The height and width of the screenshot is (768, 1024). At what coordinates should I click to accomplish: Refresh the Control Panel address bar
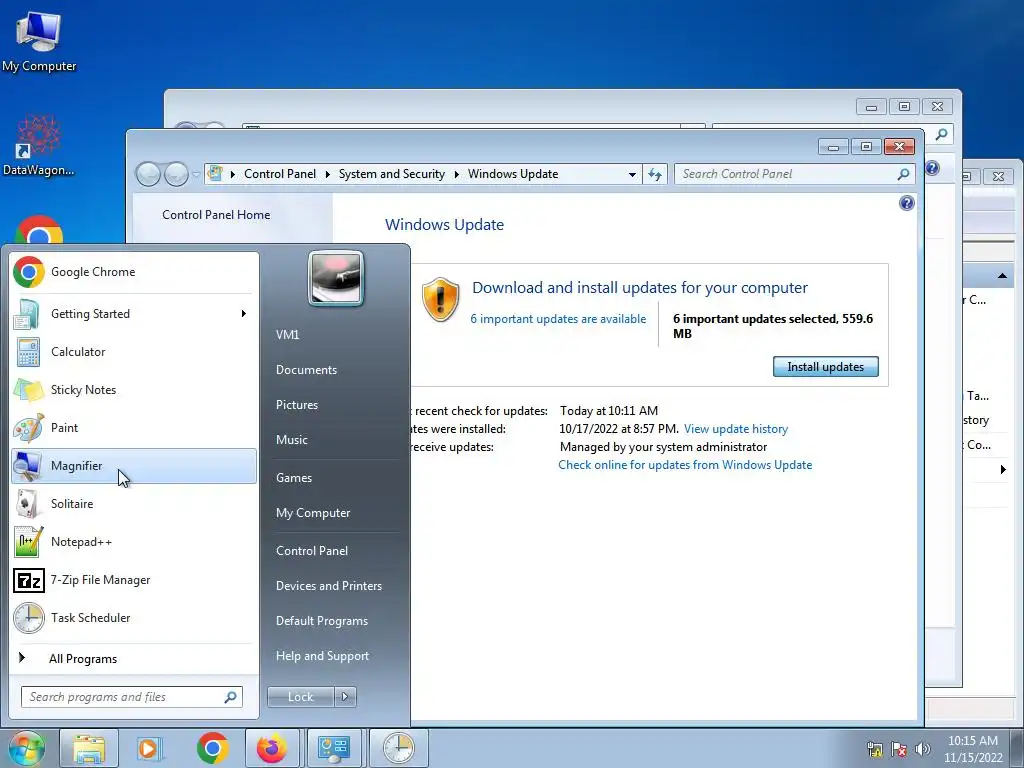[x=655, y=174]
